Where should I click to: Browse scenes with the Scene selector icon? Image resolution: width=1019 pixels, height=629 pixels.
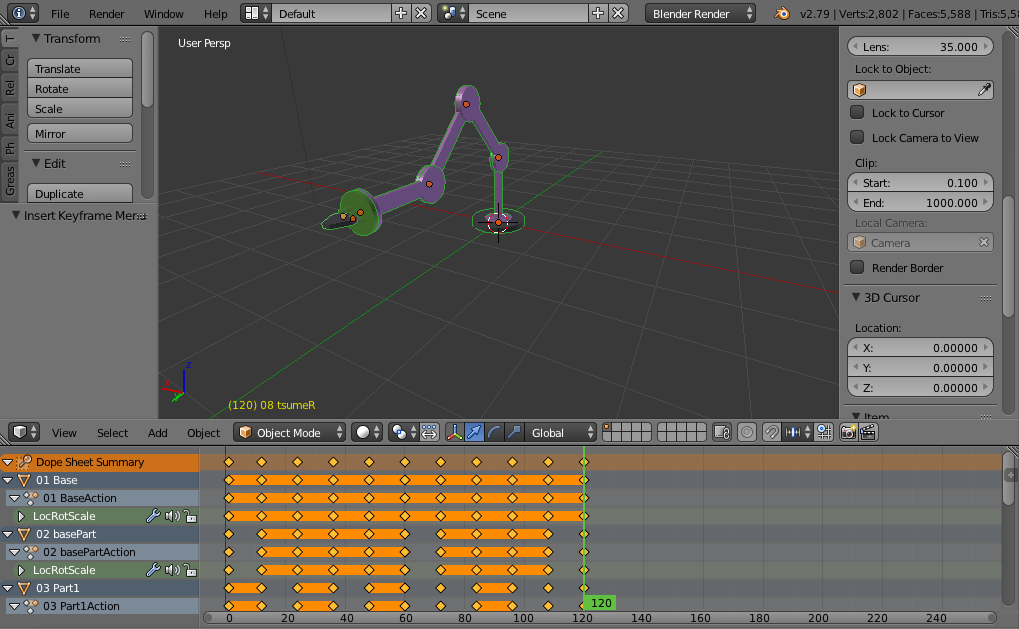click(x=453, y=13)
